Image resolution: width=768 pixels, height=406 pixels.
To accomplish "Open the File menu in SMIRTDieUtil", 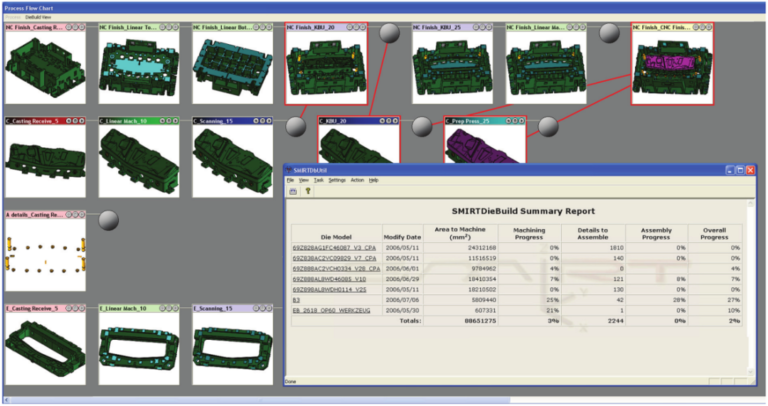I will (290, 180).
